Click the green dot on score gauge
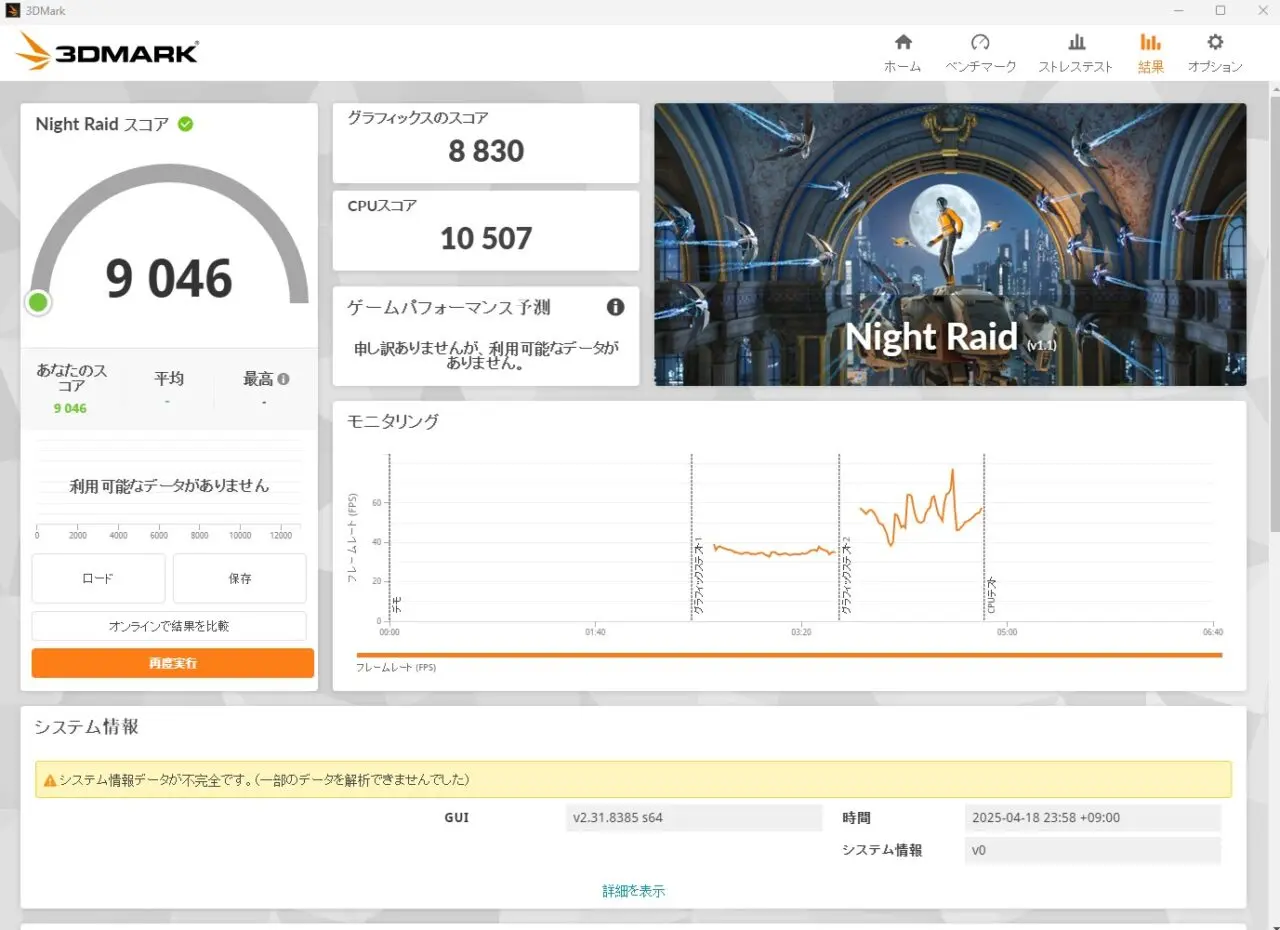 pyautogui.click(x=39, y=302)
